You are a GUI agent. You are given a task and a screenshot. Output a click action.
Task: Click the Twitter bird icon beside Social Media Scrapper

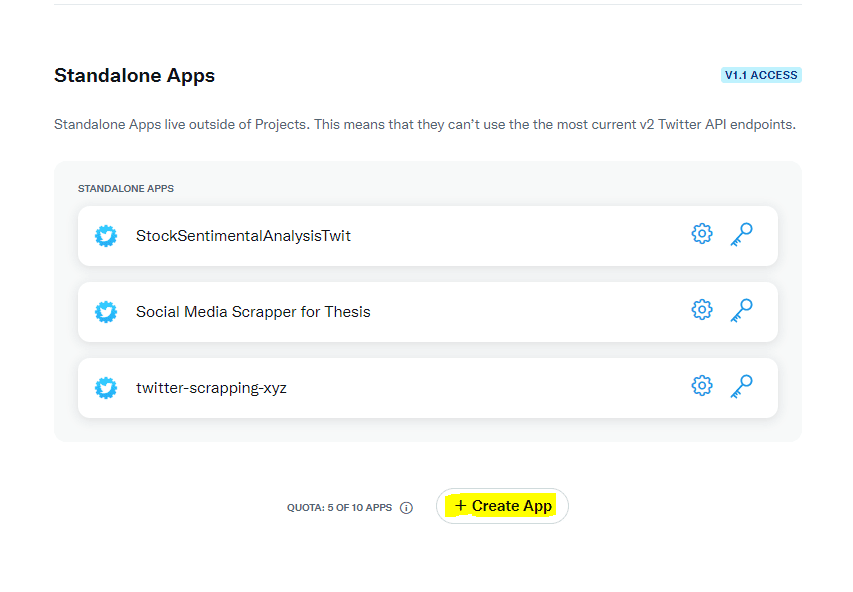click(106, 312)
